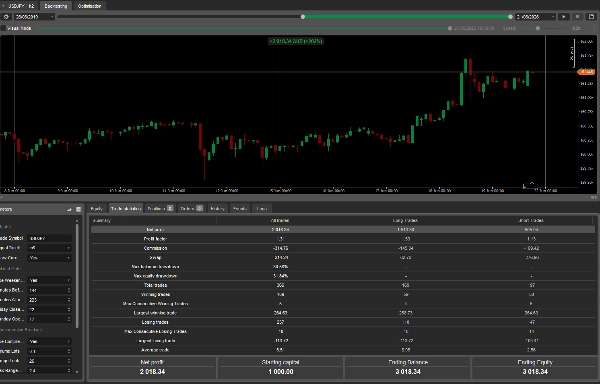Select the Max equity drawdown row label
This screenshot has height=384, width=600.
click(155, 276)
